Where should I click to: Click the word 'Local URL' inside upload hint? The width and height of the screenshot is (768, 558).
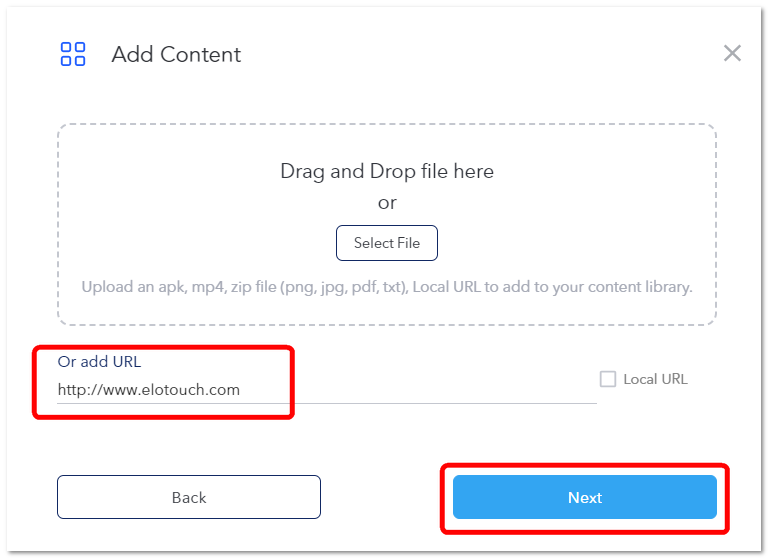pyautogui.click(x=447, y=287)
